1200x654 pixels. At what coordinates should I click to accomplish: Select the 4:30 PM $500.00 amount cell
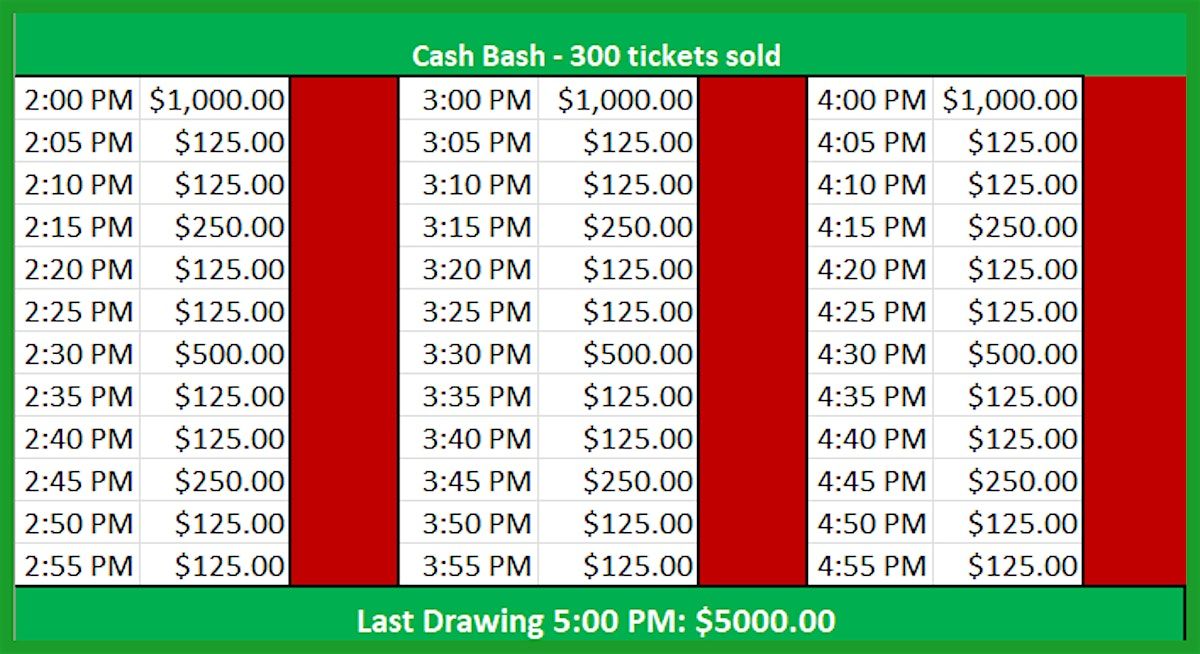pos(1008,353)
